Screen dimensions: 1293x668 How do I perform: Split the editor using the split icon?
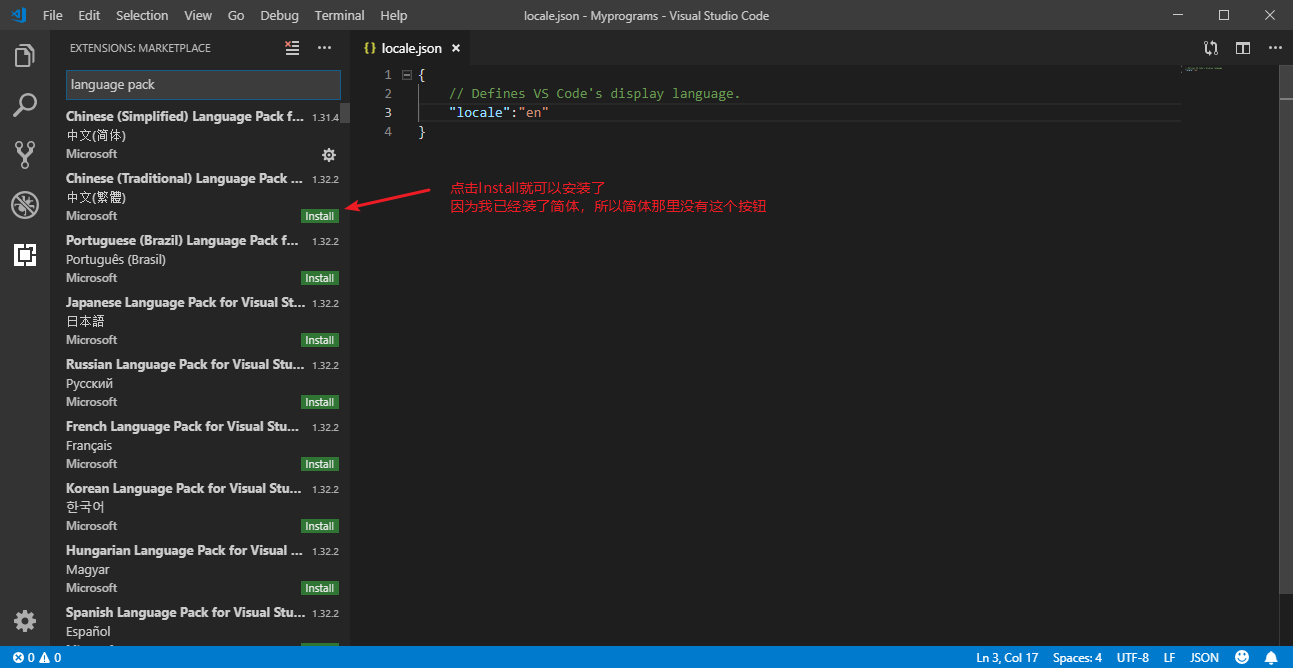[1241, 47]
